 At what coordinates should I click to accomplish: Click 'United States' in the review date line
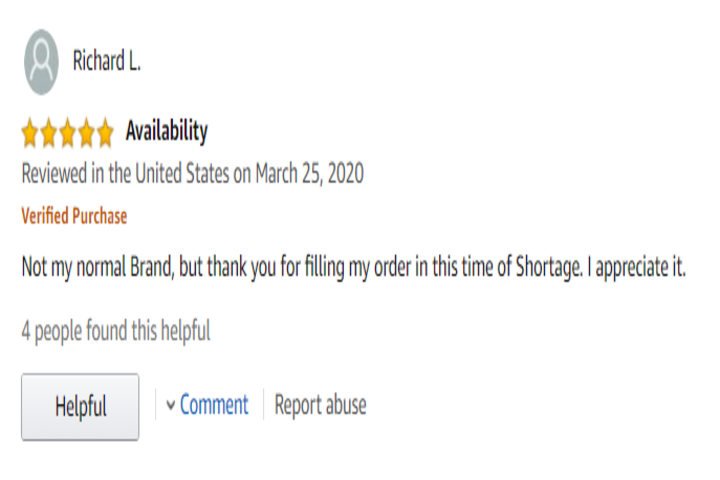182,174
